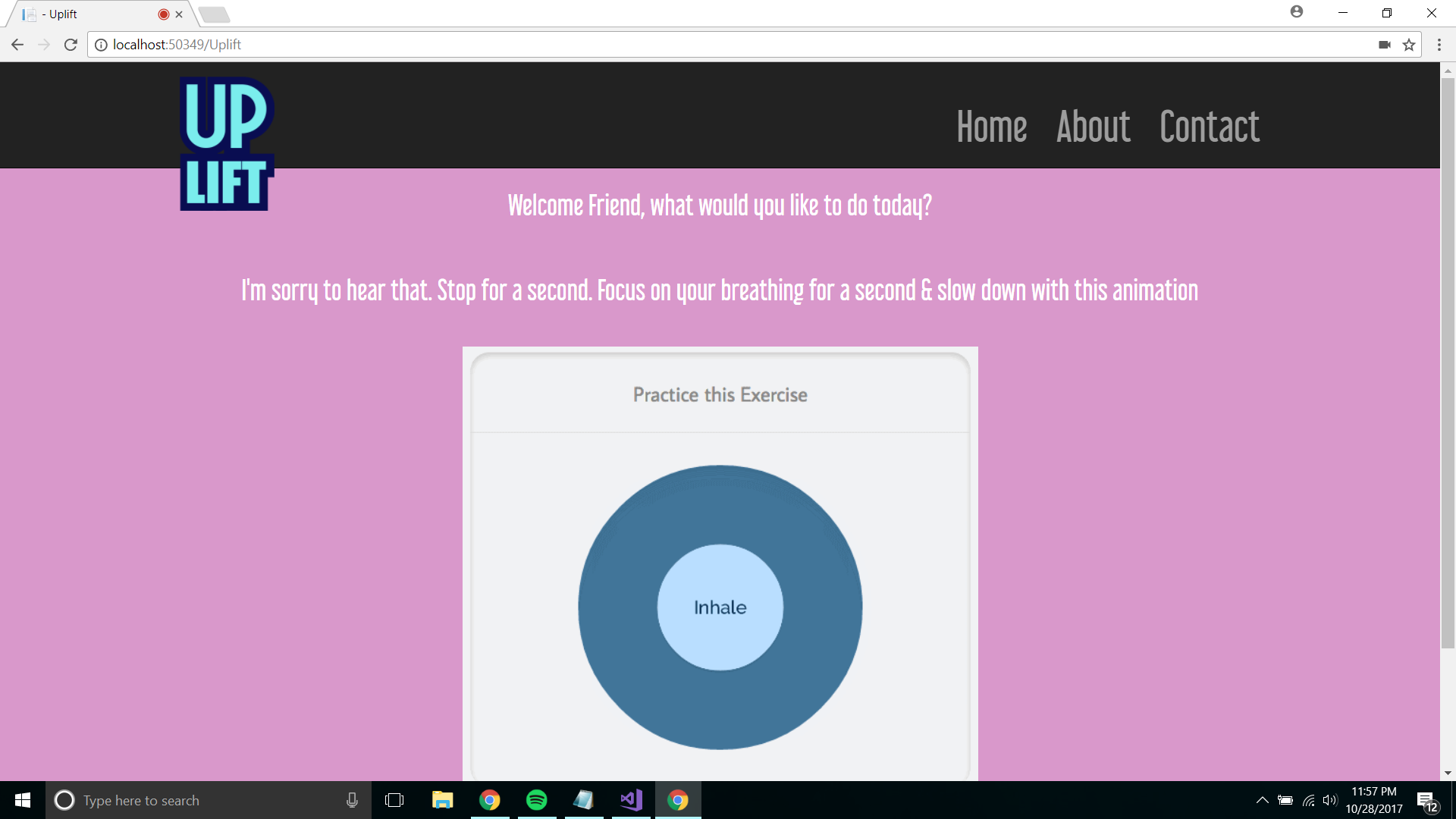Click the camera icon in address bar
This screenshot has width=1456, height=819.
tap(1385, 45)
